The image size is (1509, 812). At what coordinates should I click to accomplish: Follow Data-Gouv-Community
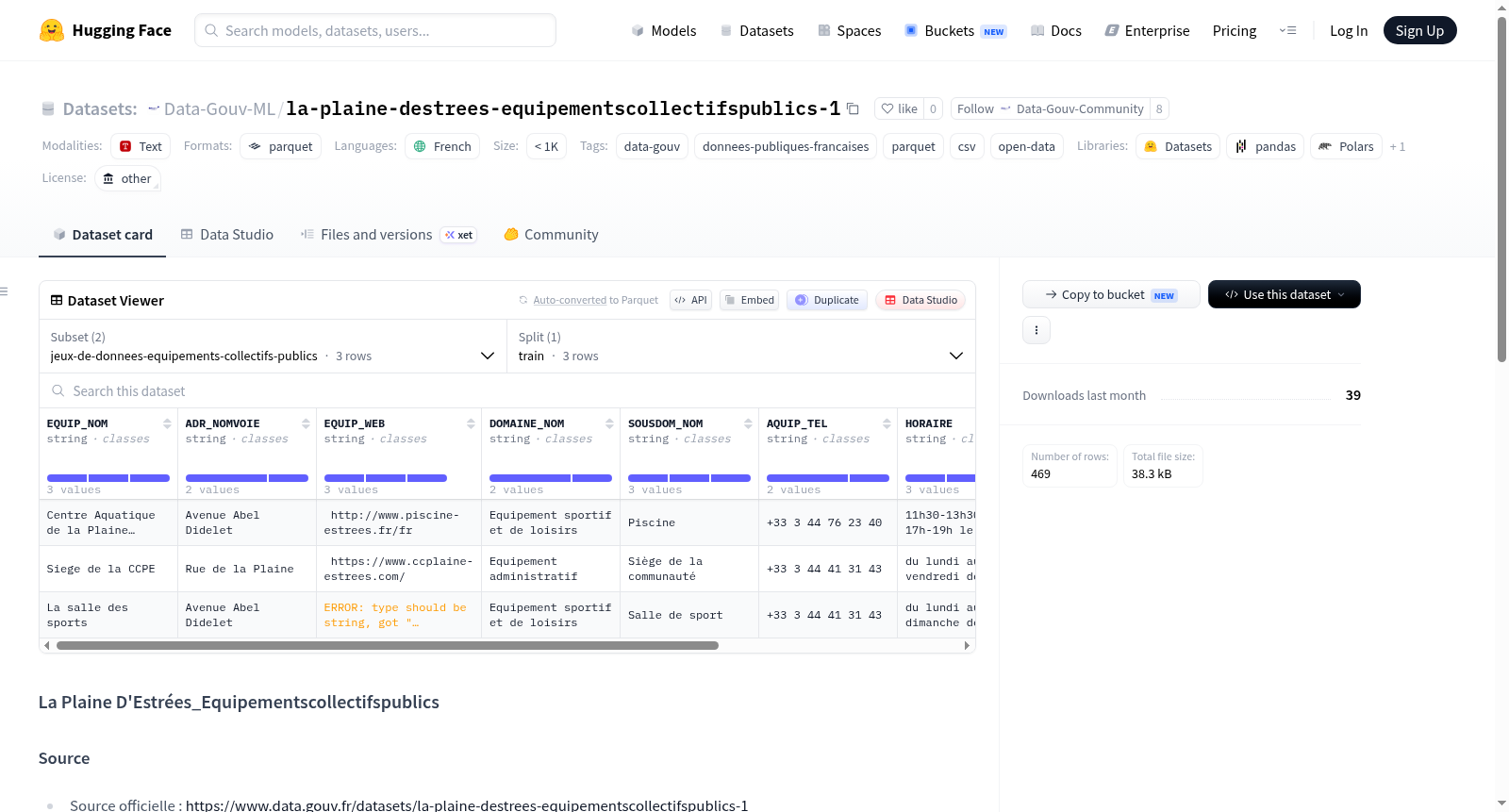click(x=1051, y=108)
